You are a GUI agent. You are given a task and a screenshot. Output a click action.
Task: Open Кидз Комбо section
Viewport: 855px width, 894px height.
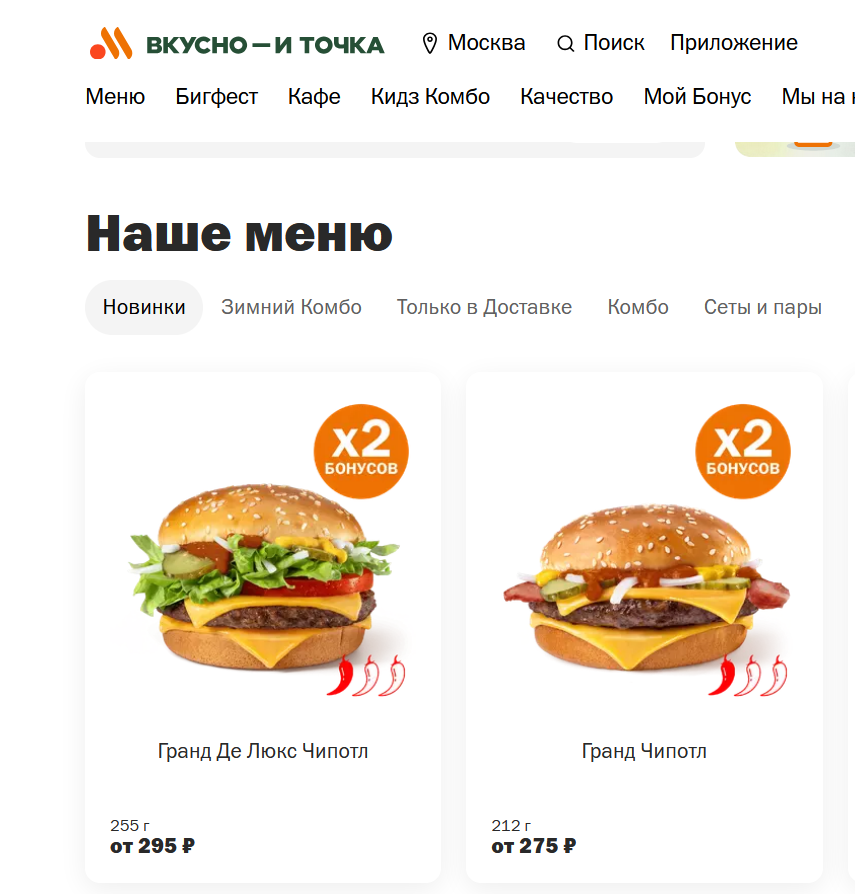(x=430, y=97)
